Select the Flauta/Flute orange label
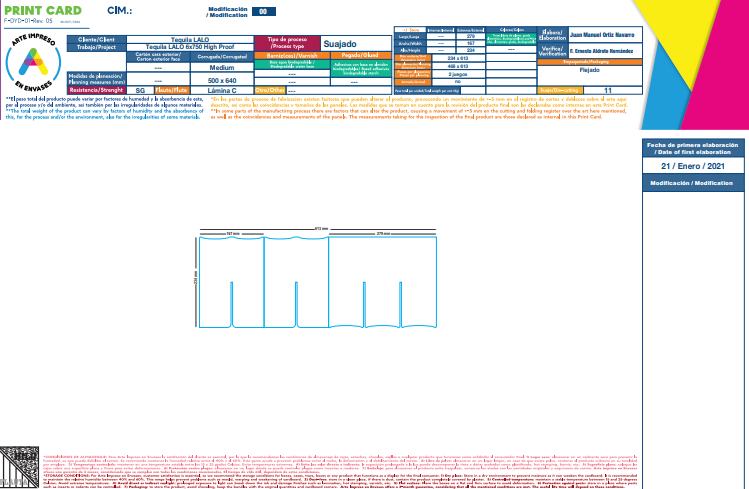The height and width of the screenshot is (489, 749). click(x=172, y=90)
